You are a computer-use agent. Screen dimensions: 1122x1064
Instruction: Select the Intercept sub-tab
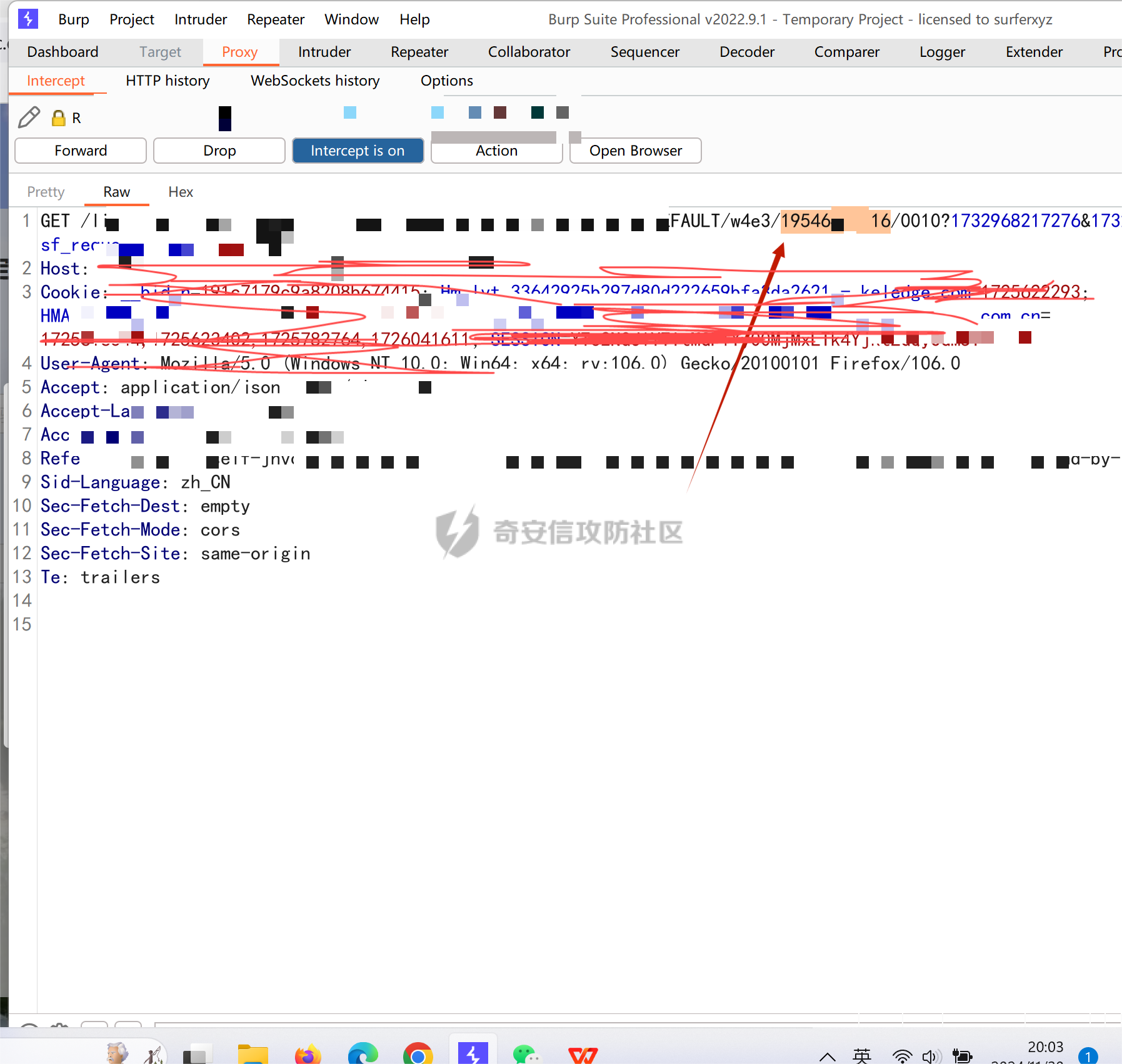(x=56, y=81)
